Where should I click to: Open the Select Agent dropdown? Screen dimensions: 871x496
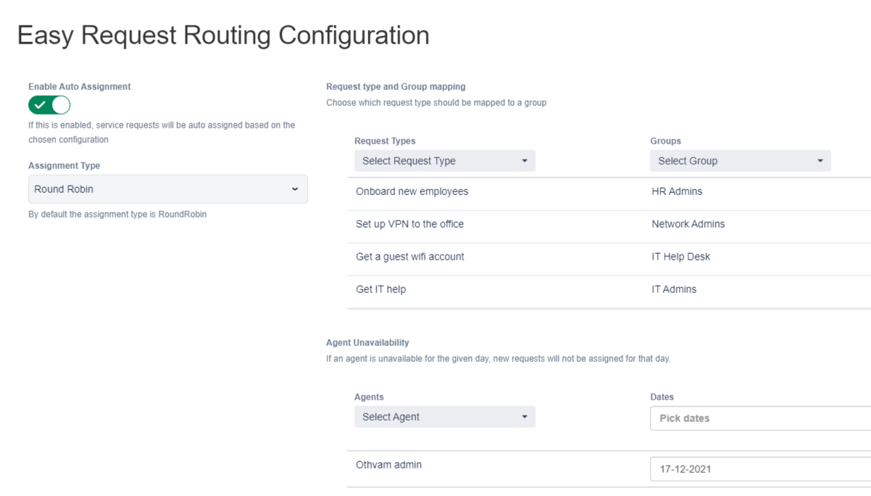(444, 417)
